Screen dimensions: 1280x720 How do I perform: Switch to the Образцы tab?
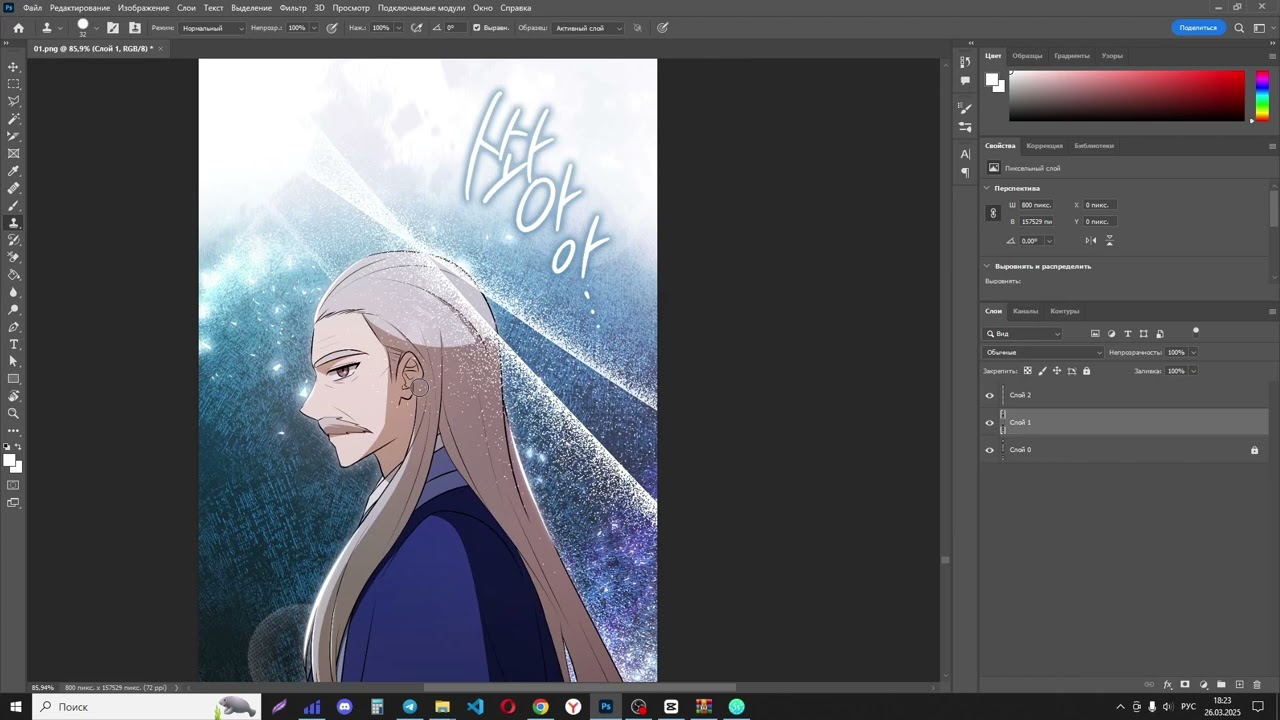pos(1027,56)
